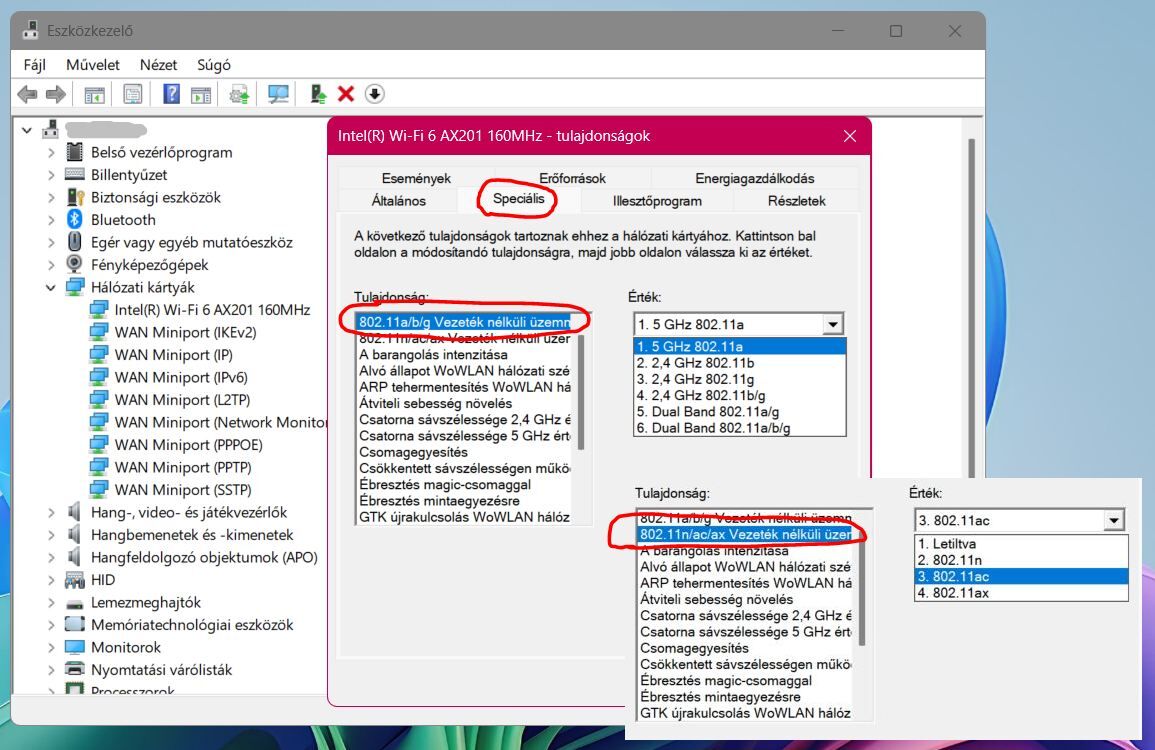Switch to the Energiagazdálkodás tab
The image size is (1155, 750).
[754, 178]
